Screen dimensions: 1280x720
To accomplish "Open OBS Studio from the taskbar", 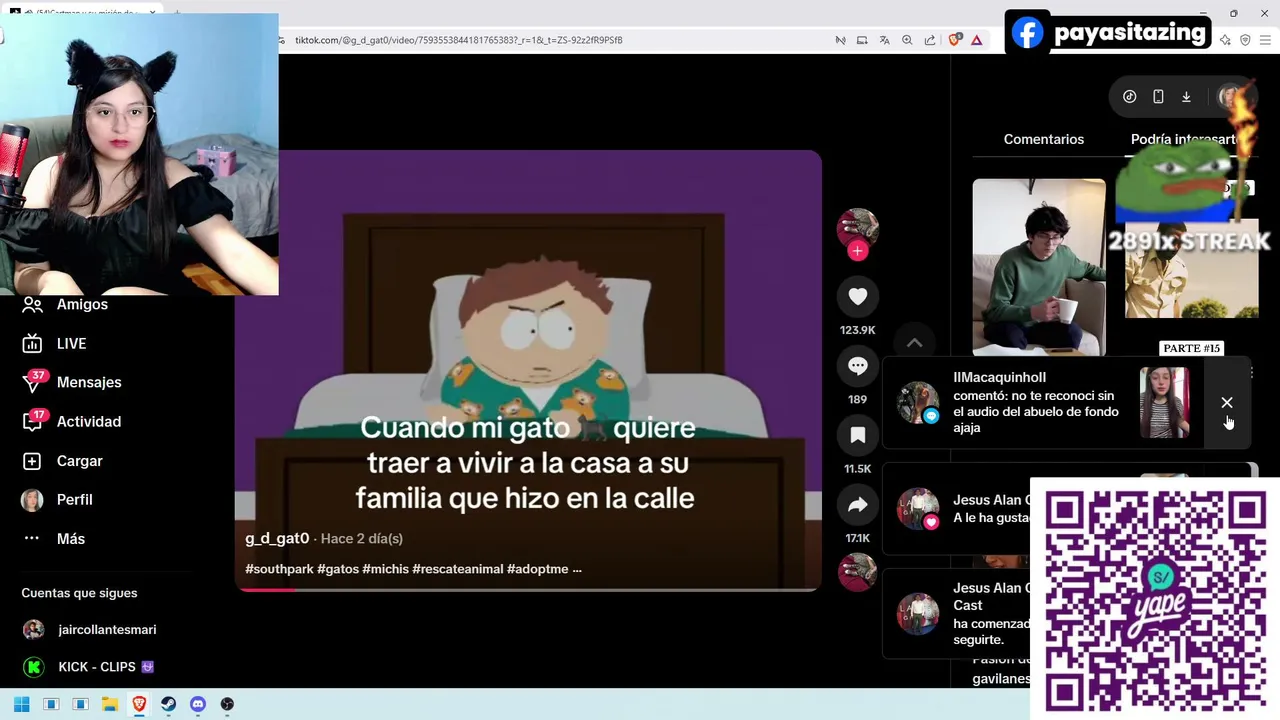I will [227, 704].
